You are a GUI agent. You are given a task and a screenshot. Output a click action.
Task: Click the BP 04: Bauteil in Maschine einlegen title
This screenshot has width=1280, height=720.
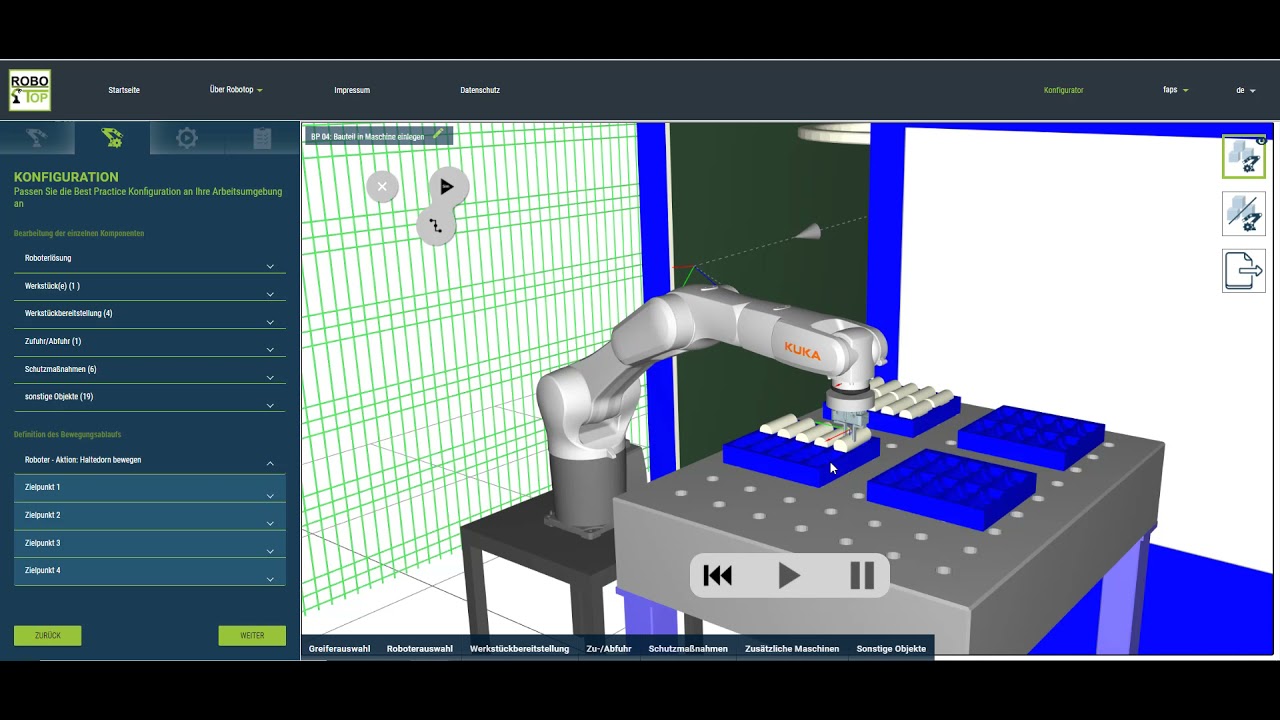367,136
